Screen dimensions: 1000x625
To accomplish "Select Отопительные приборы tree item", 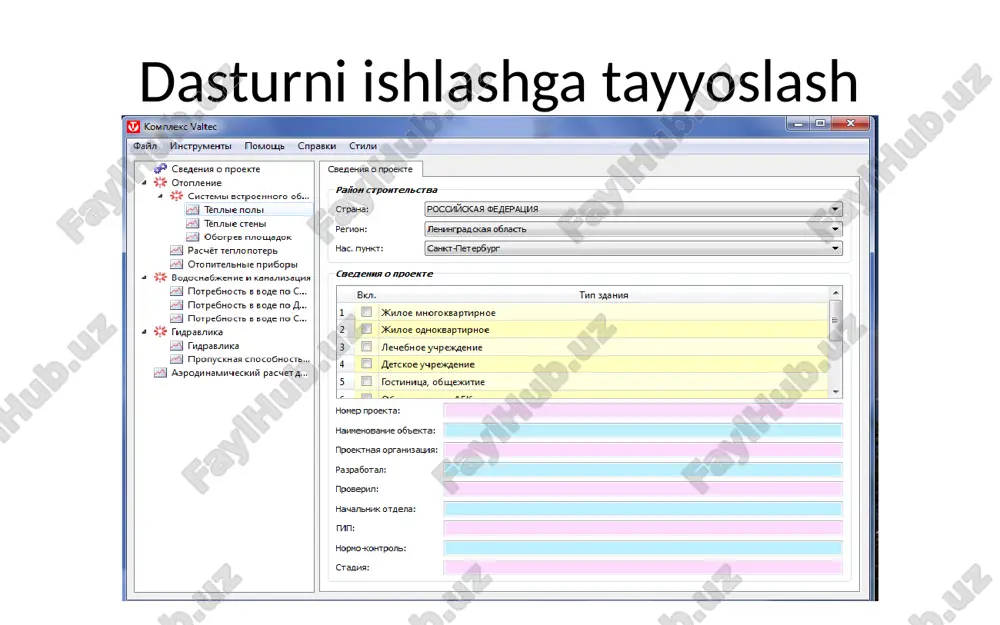I will pos(242,264).
